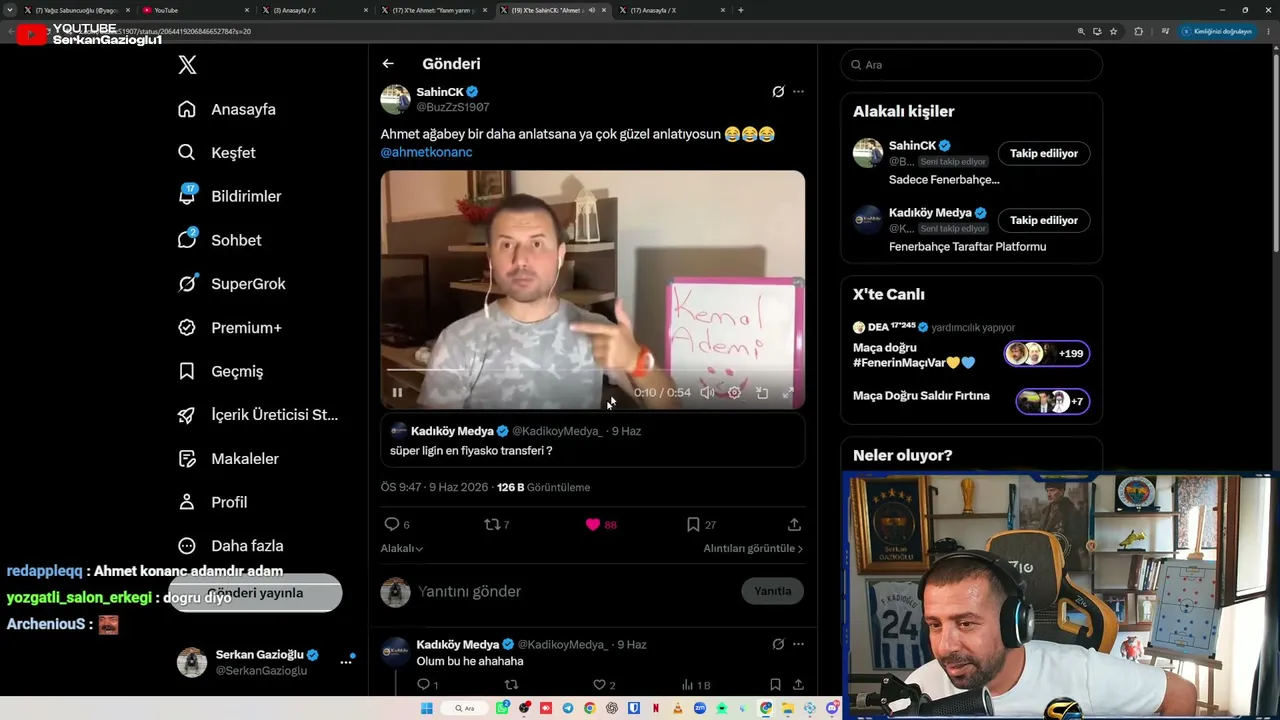This screenshot has width=1280, height=720.
Task: Open the more options menu on Kadıköy Medya's reply
Action: (798, 645)
